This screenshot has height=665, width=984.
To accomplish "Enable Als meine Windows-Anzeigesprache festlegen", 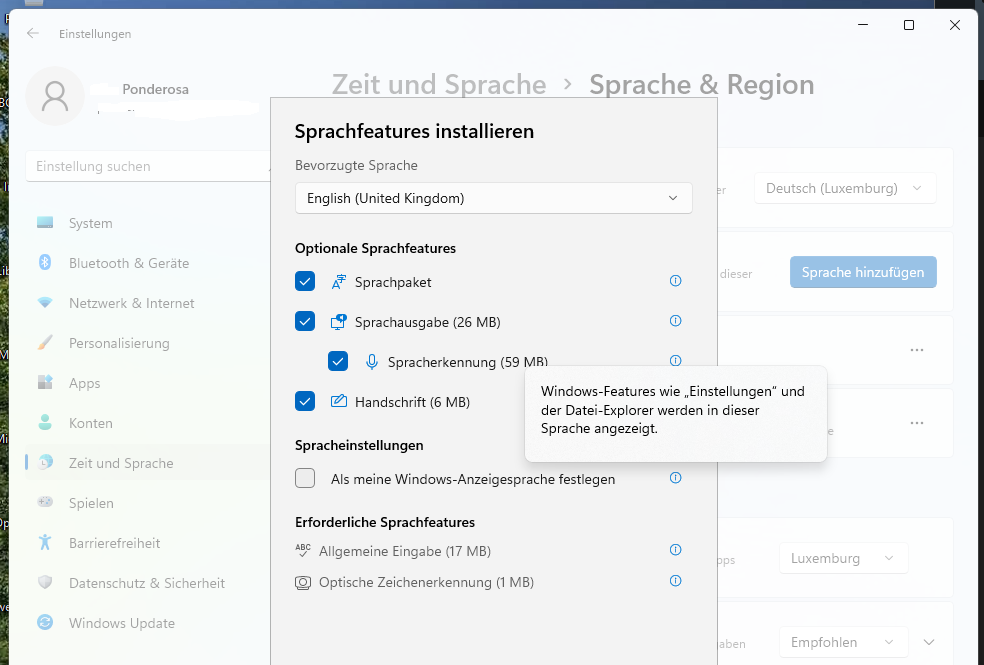I will click(x=305, y=479).
